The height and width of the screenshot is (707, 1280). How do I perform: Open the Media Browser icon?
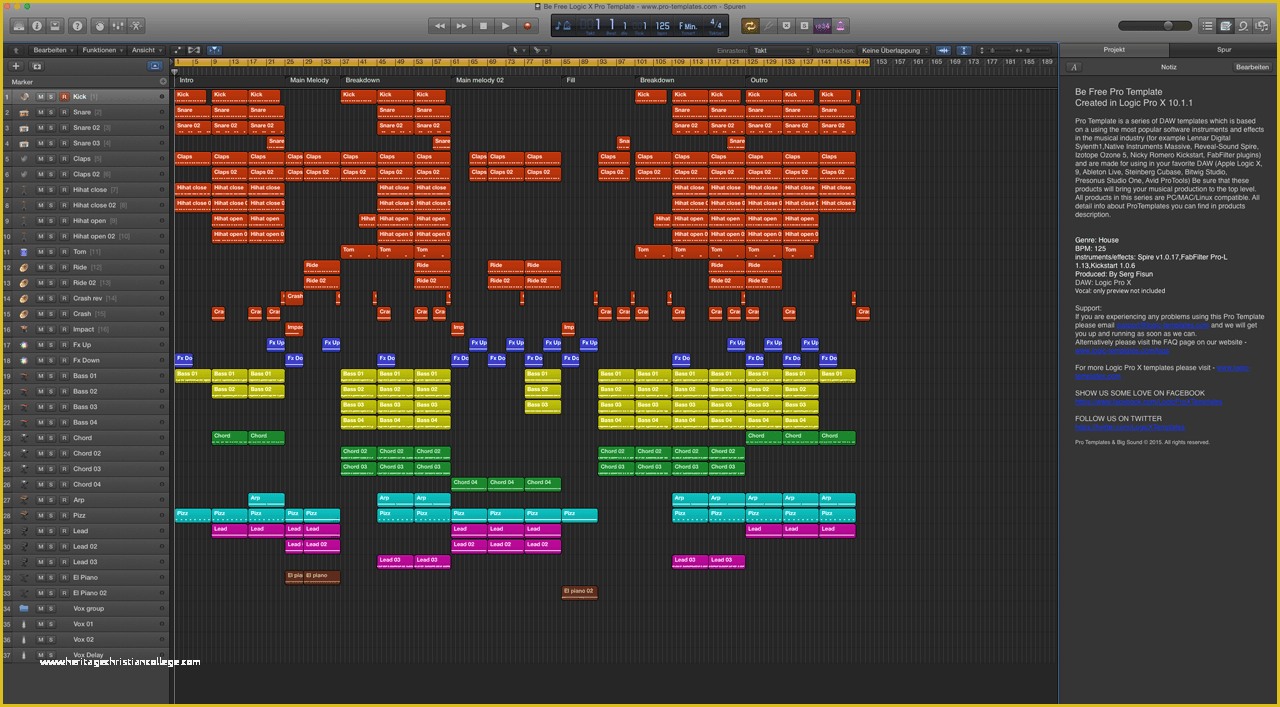[1262, 25]
